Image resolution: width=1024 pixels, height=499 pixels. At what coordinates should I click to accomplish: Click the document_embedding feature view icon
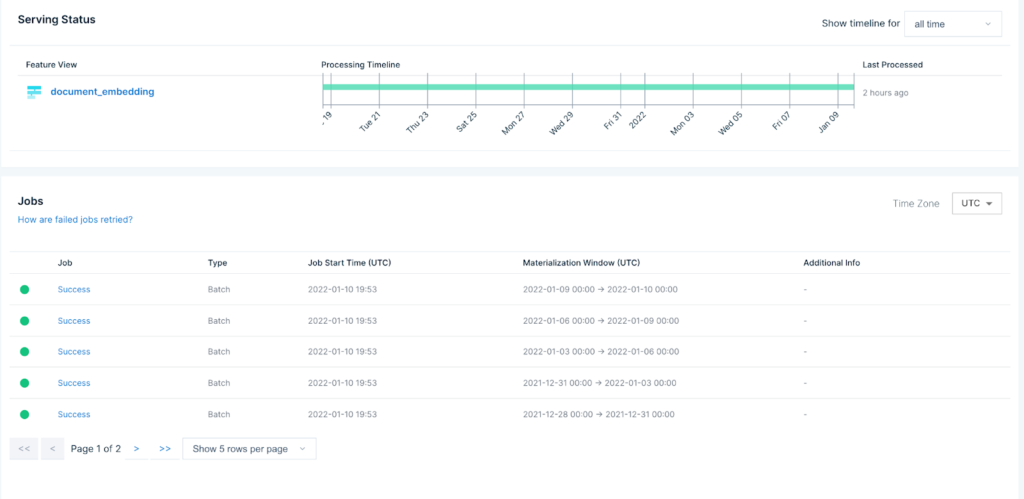34,92
